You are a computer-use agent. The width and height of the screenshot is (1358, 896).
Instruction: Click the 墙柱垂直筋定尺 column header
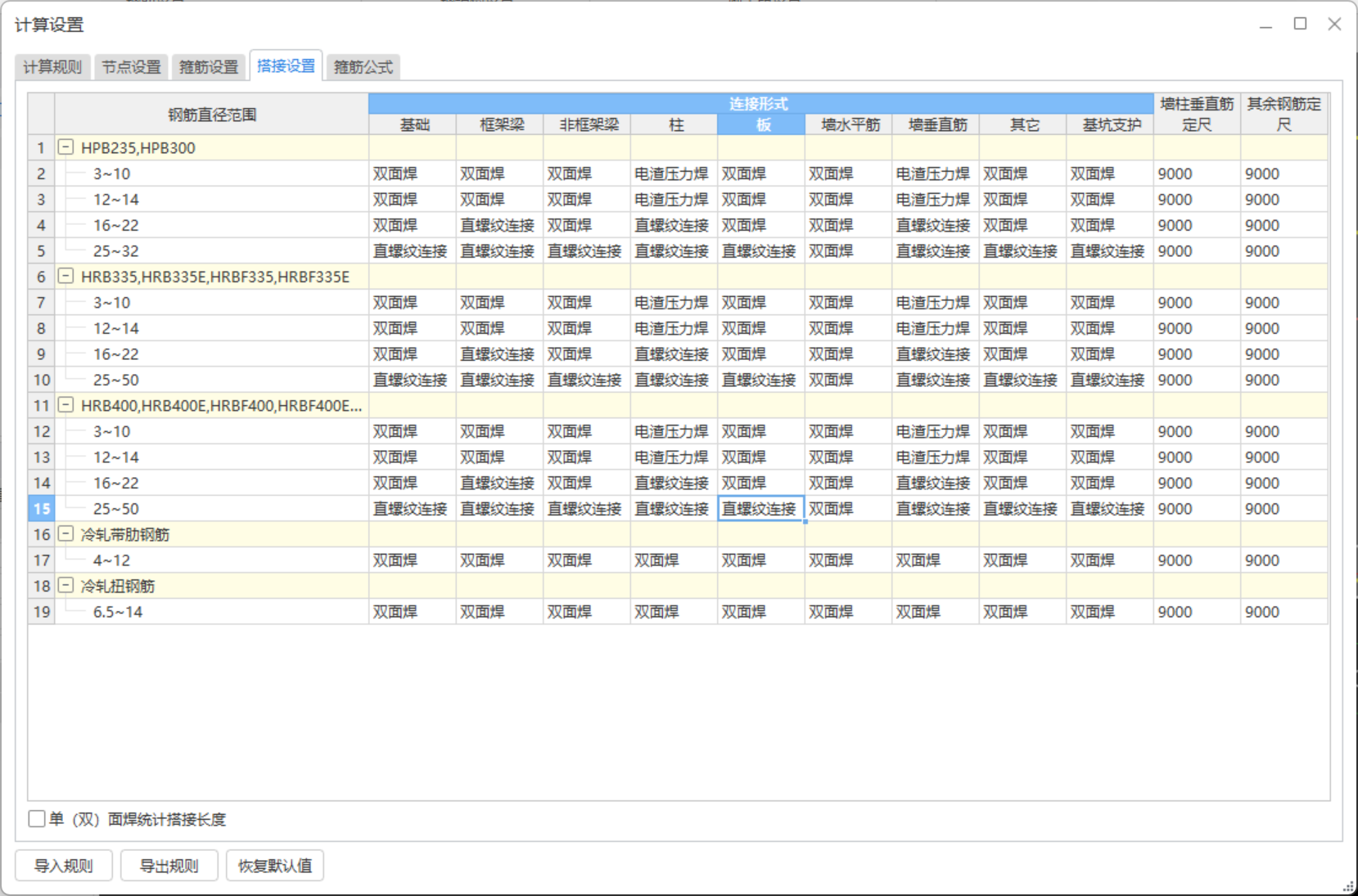click(x=1198, y=114)
